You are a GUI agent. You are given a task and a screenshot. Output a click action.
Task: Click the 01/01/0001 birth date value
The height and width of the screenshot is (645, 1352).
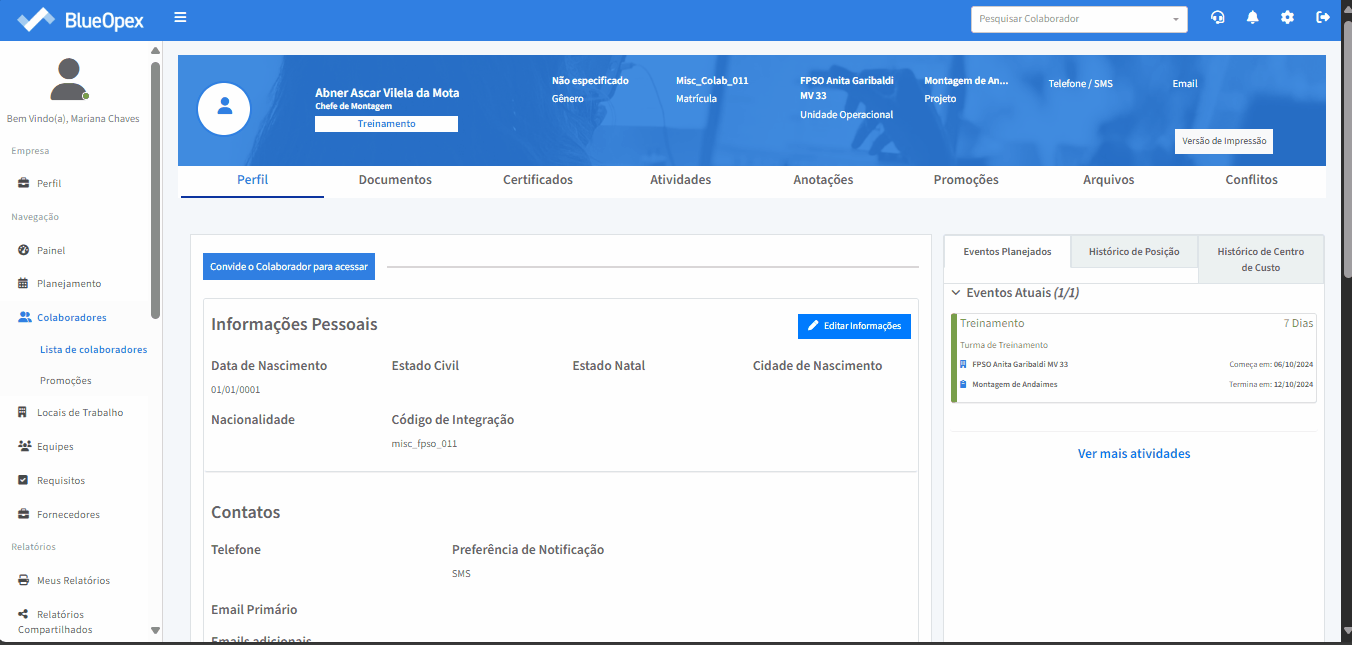235,390
